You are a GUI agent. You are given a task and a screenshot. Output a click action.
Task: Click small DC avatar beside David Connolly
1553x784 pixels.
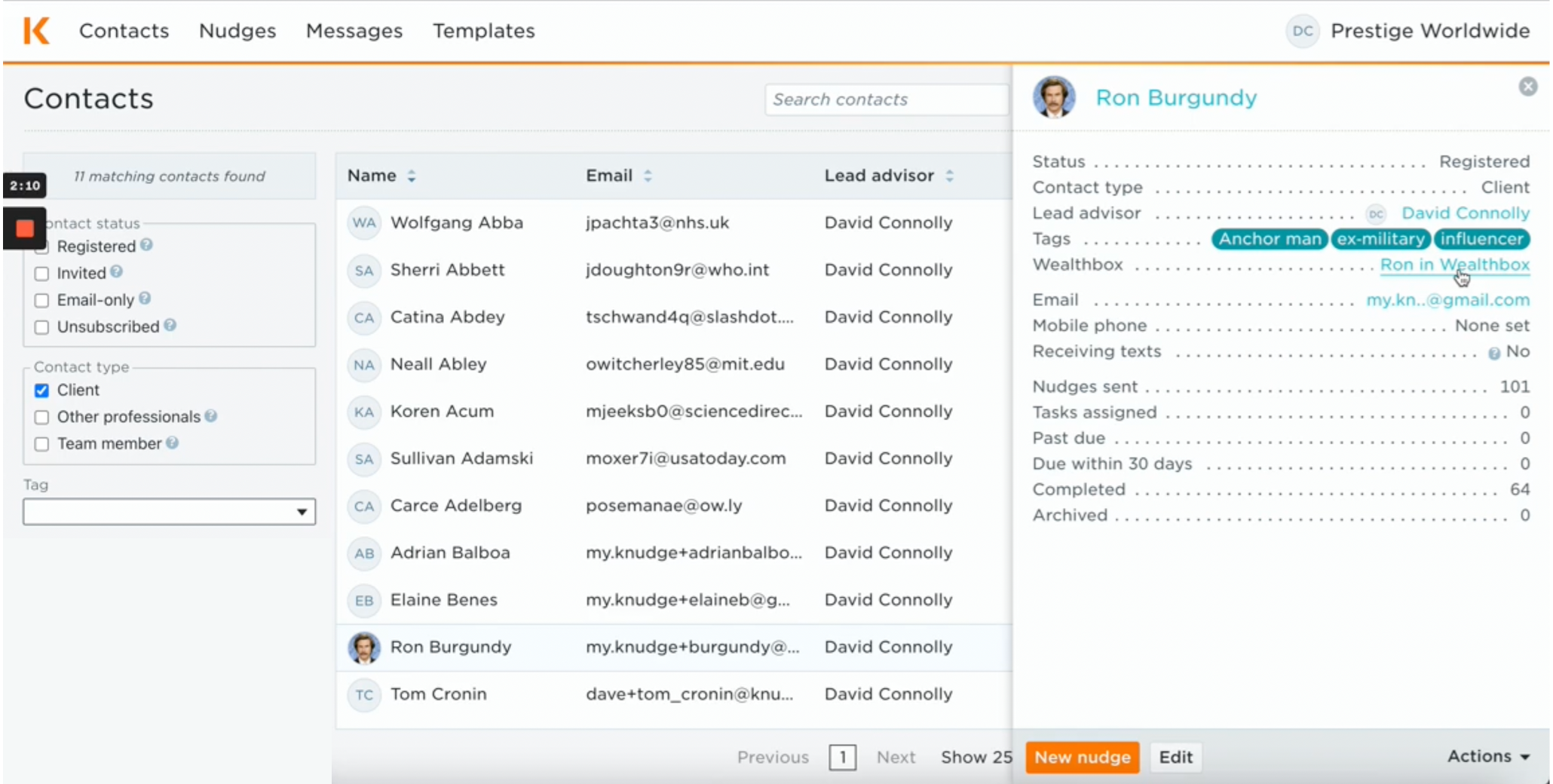pos(1376,214)
